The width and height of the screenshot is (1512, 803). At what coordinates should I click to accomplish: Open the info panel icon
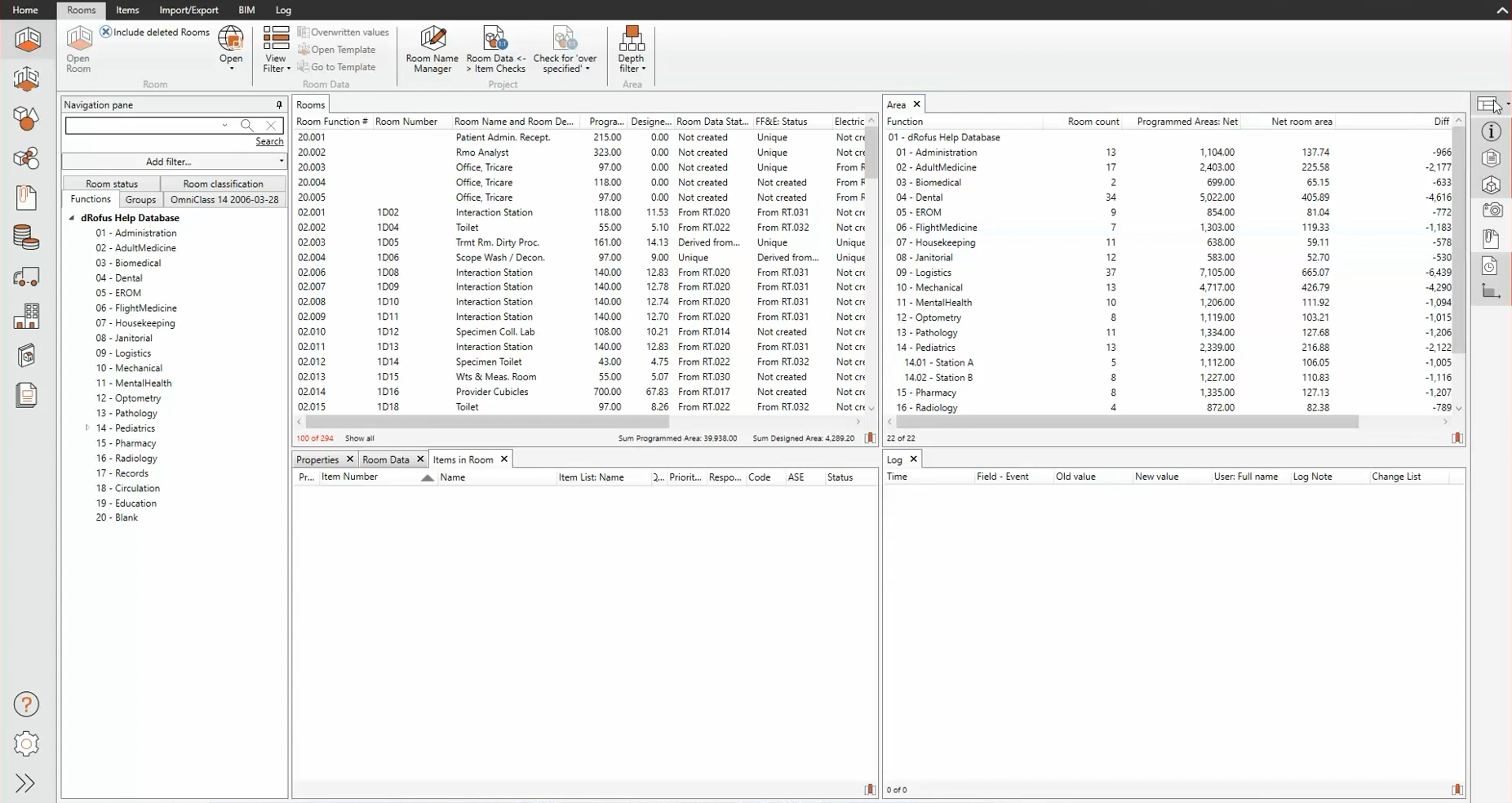[1492, 132]
